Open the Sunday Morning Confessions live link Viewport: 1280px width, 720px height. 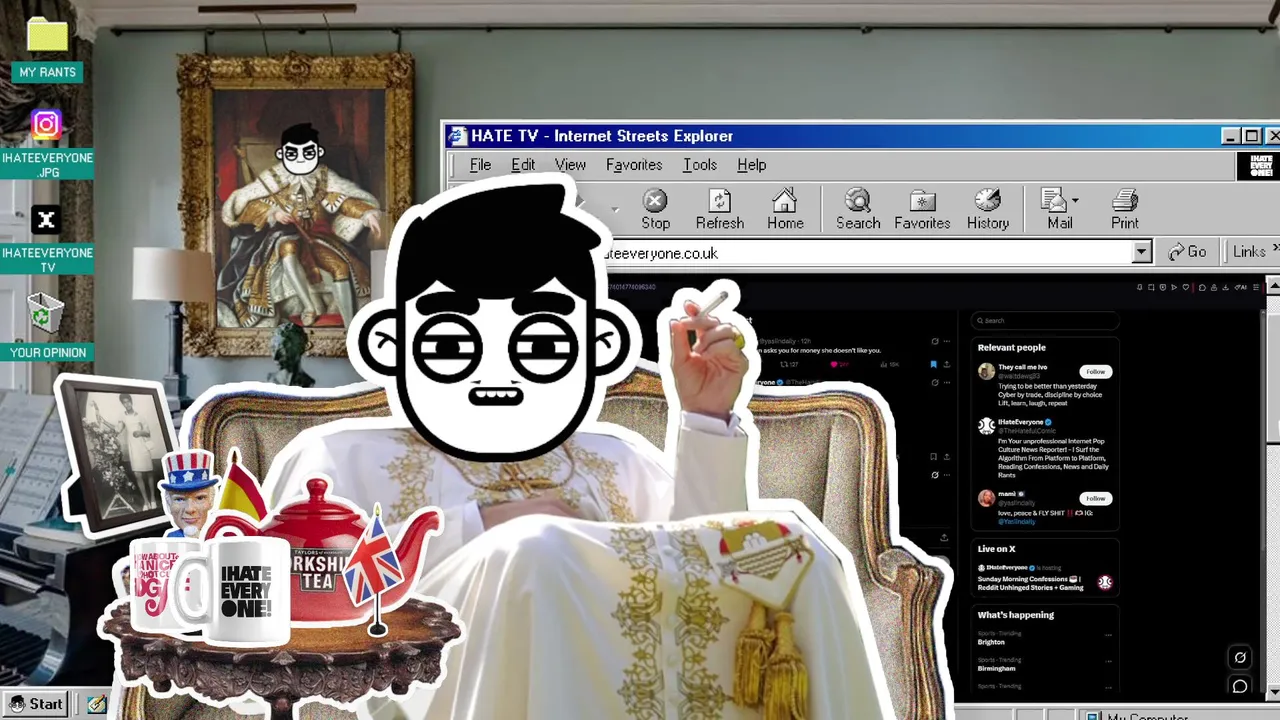tap(1031, 583)
